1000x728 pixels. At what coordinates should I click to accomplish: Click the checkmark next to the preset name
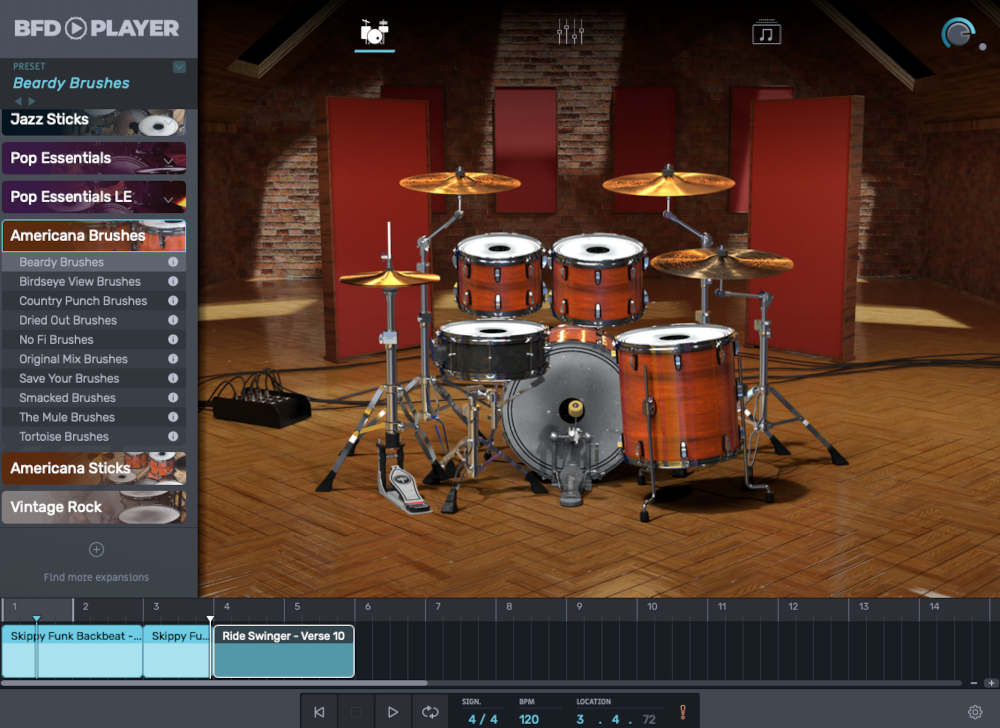tap(180, 66)
